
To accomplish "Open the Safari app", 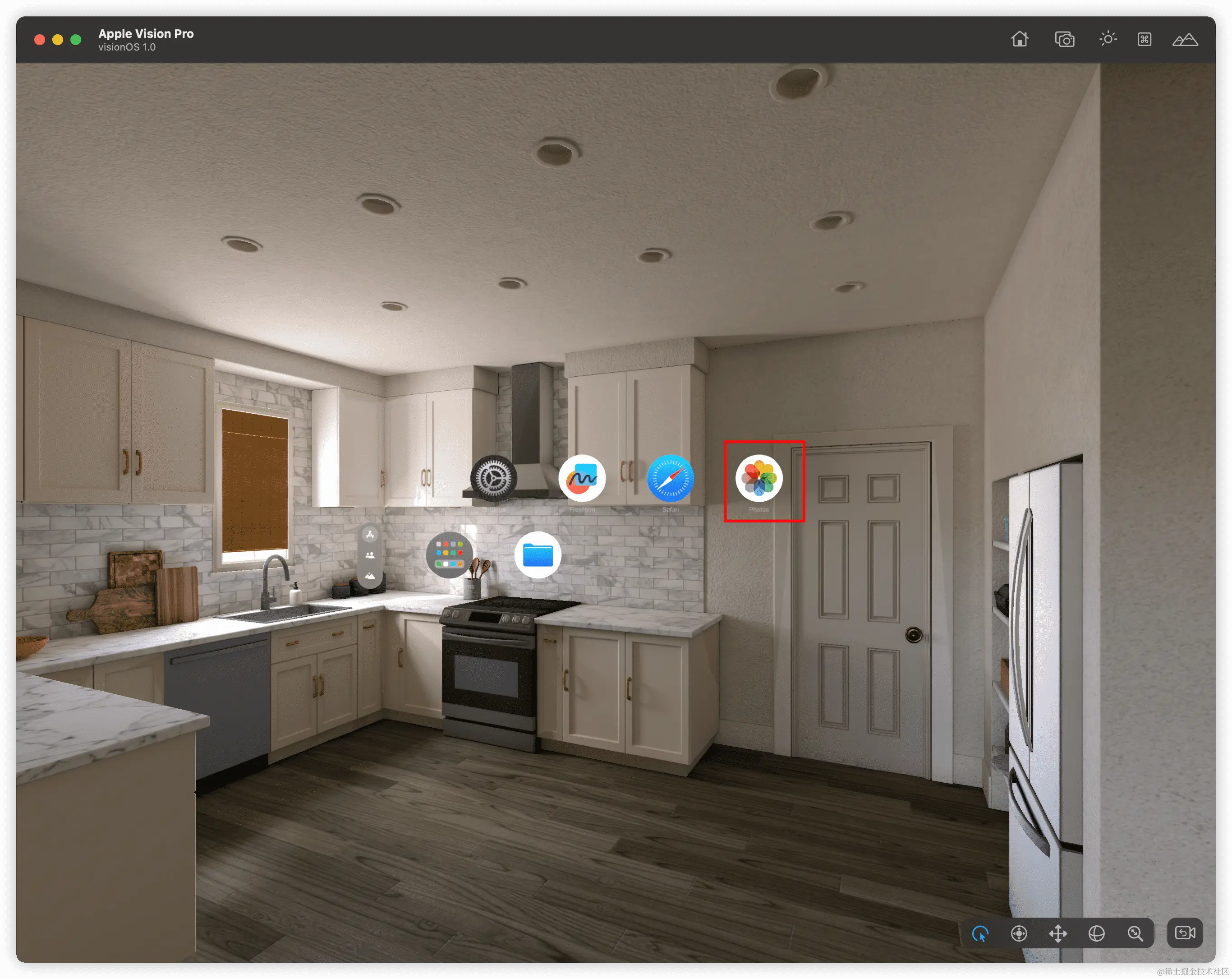I will coord(670,477).
